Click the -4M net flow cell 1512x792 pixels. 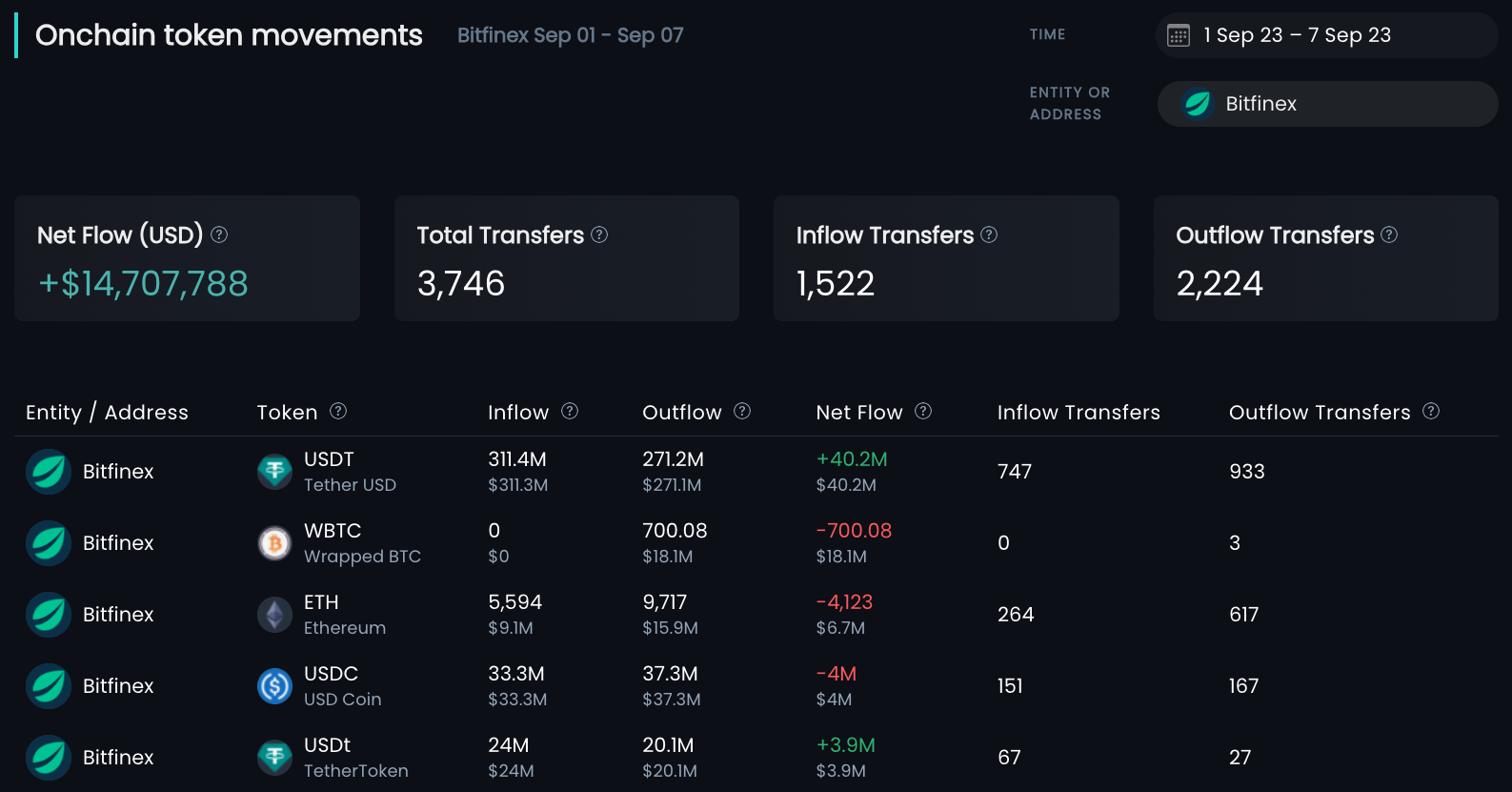(x=837, y=674)
